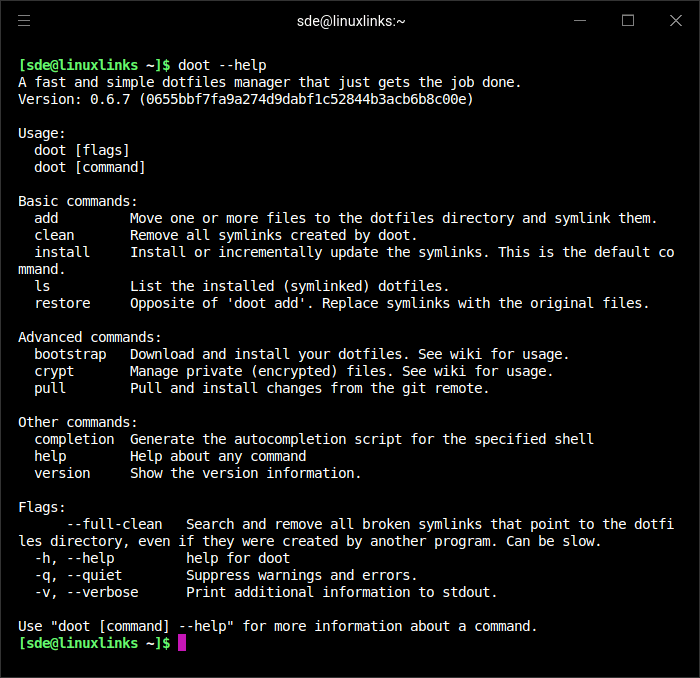
Task: Click the '--quiet' flag text
Action: [94, 575]
